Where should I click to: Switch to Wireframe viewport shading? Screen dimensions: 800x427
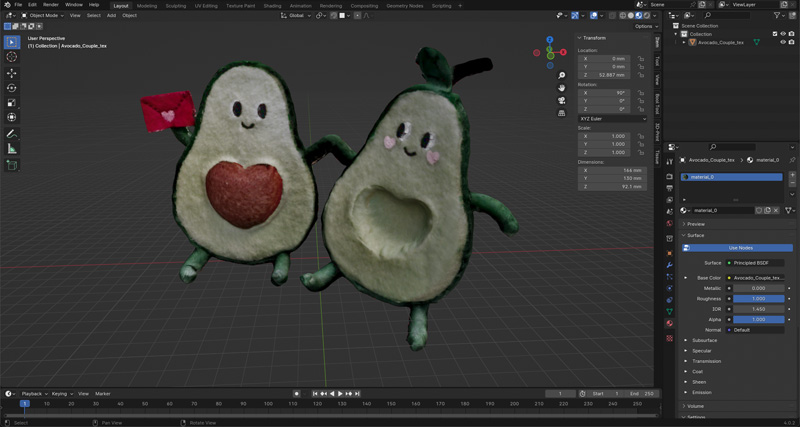[x=623, y=15]
